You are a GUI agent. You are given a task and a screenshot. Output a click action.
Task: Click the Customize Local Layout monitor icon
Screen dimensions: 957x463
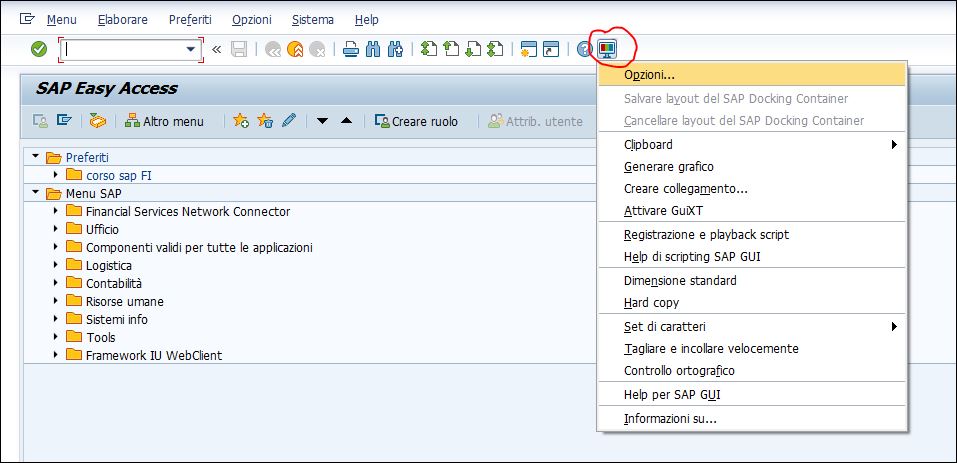(x=607, y=49)
